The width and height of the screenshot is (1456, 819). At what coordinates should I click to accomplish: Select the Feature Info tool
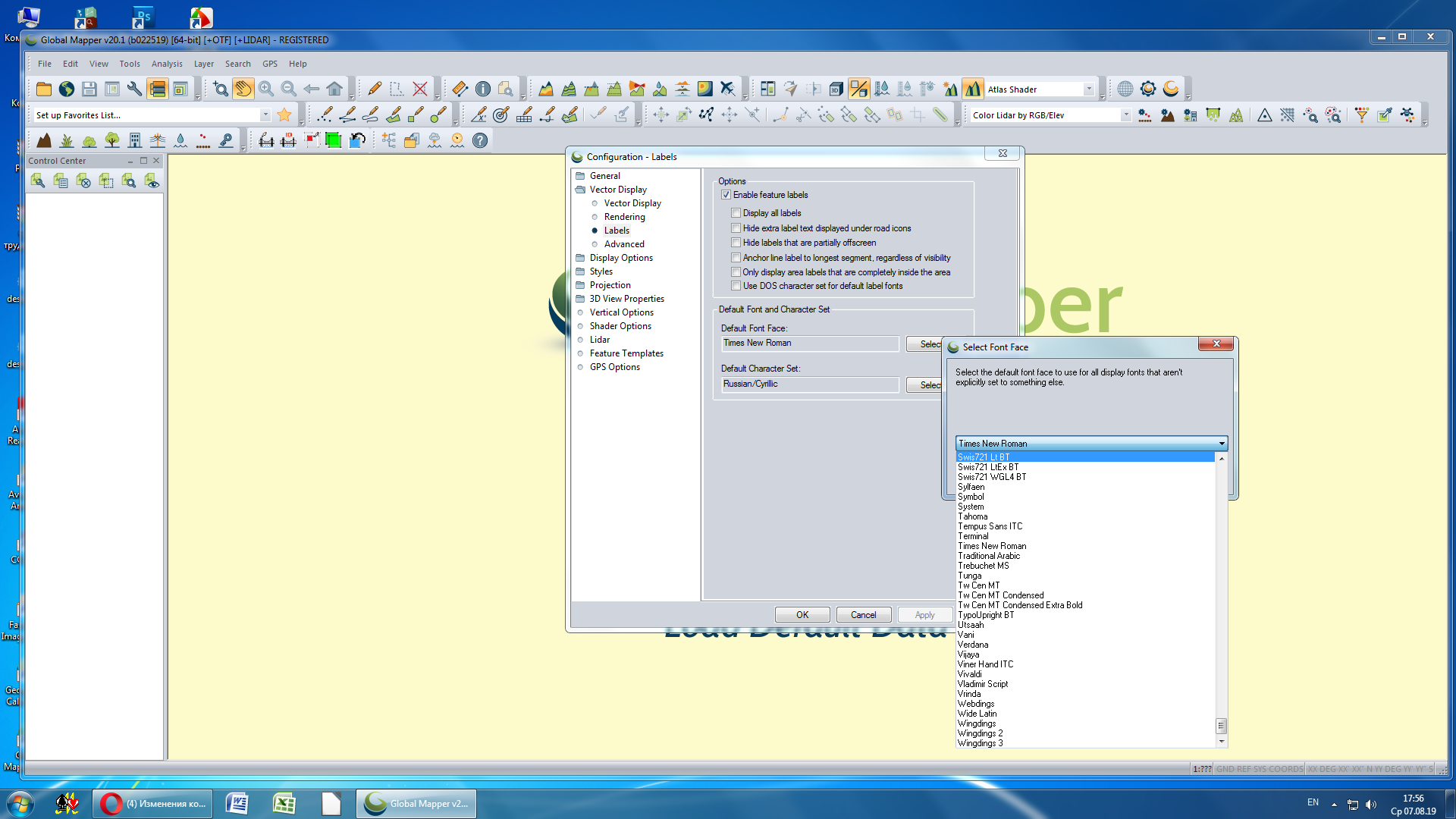483,89
